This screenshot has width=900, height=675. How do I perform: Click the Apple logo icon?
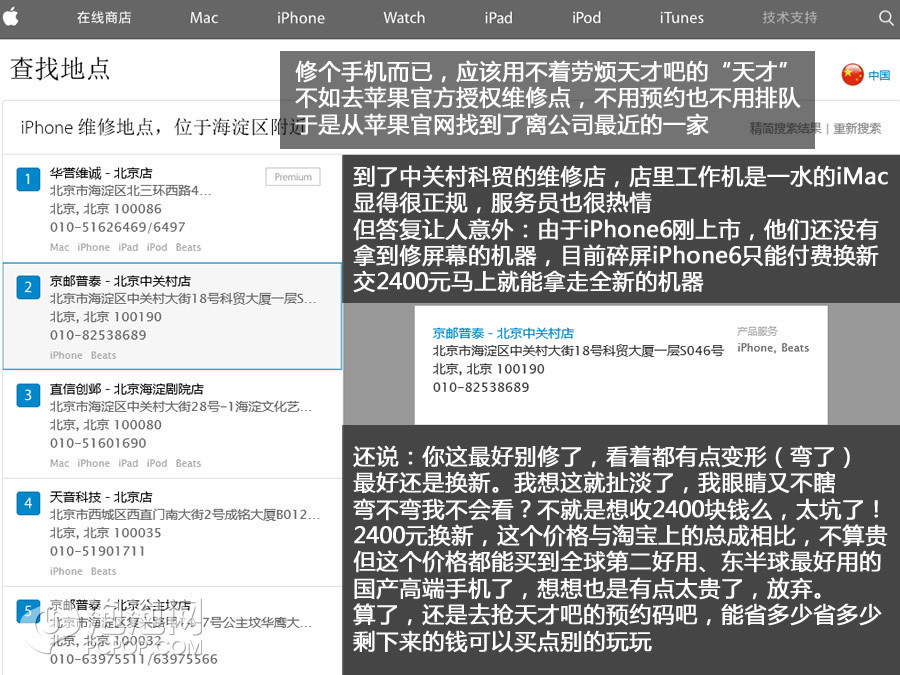(10, 17)
